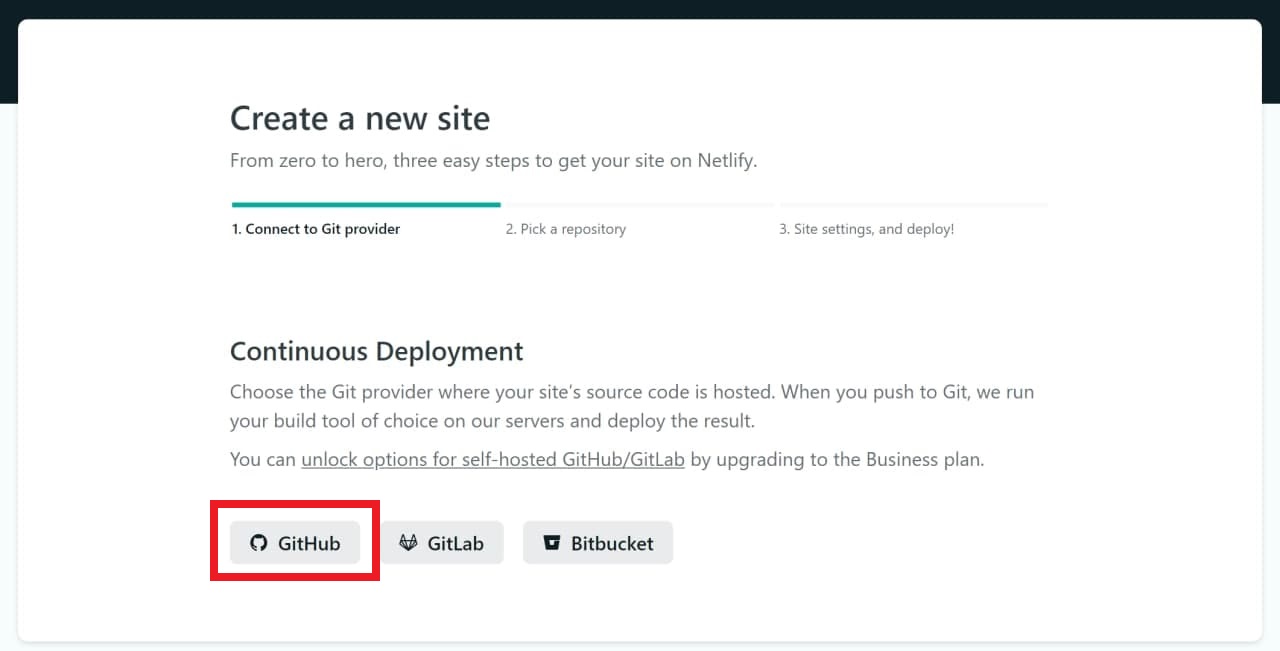Click the Create a new site heading
The image size is (1280, 651).
(x=360, y=118)
